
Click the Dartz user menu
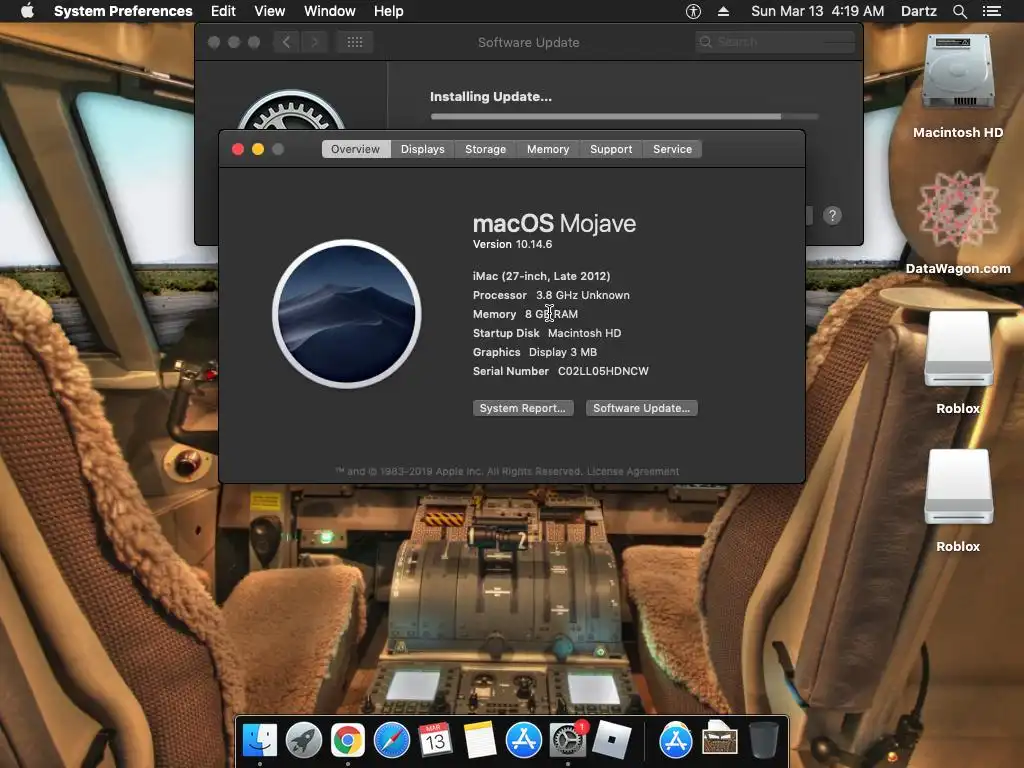(918, 11)
